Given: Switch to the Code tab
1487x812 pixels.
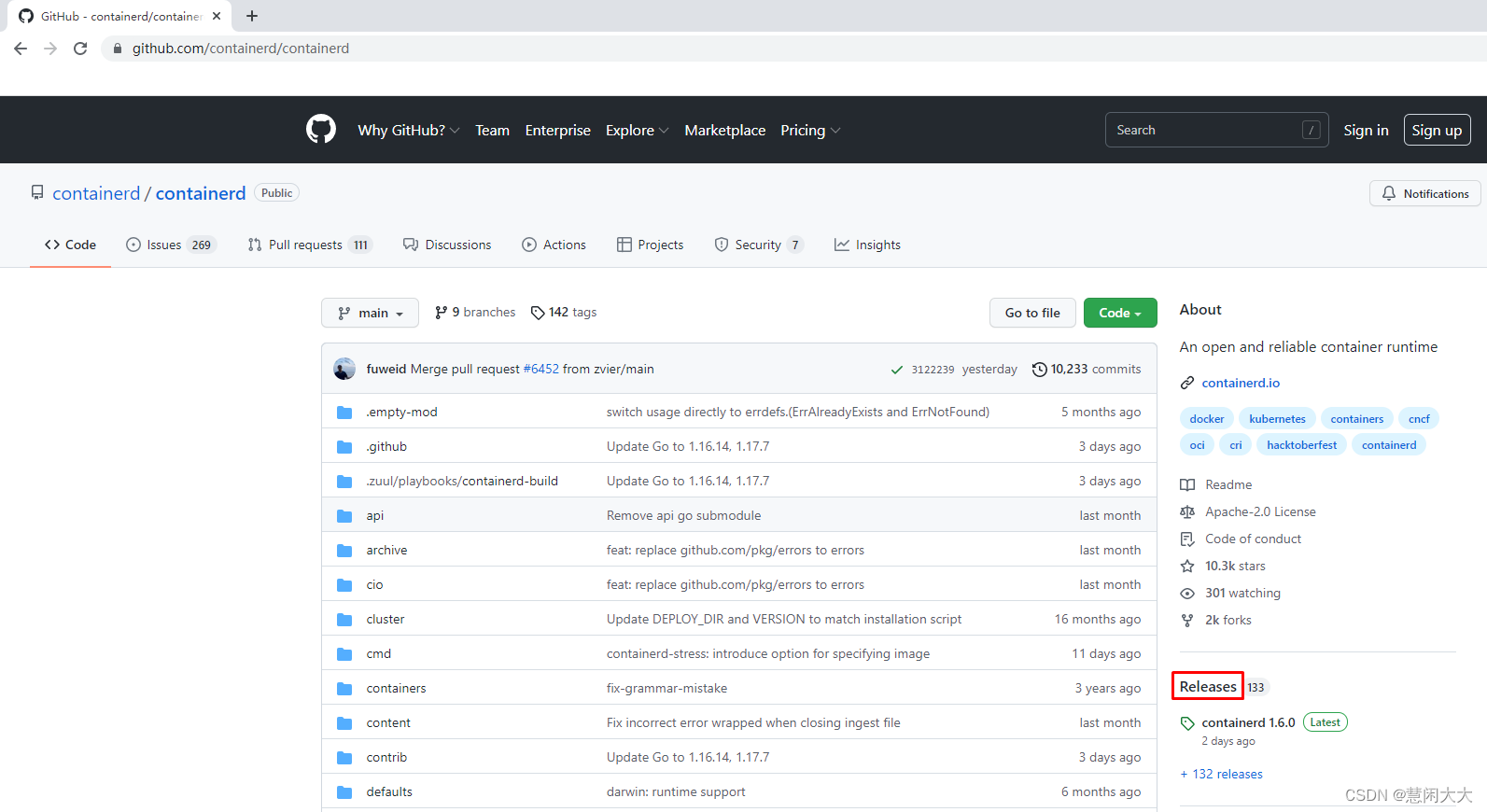Looking at the screenshot, I should (x=70, y=245).
